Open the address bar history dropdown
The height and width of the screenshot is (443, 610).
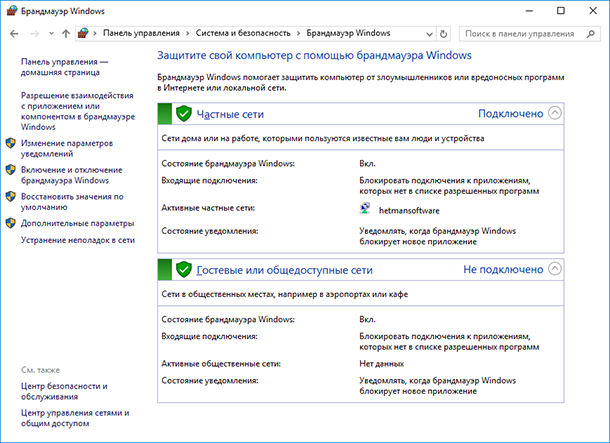[429, 34]
